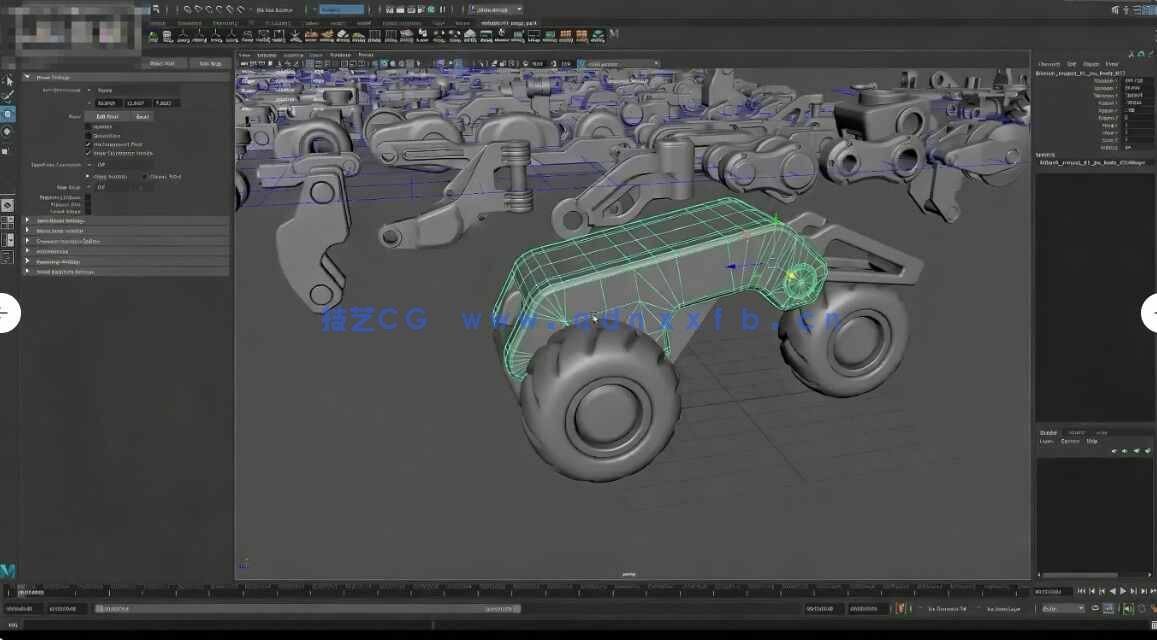Click a frame on the time slider

(500, 592)
